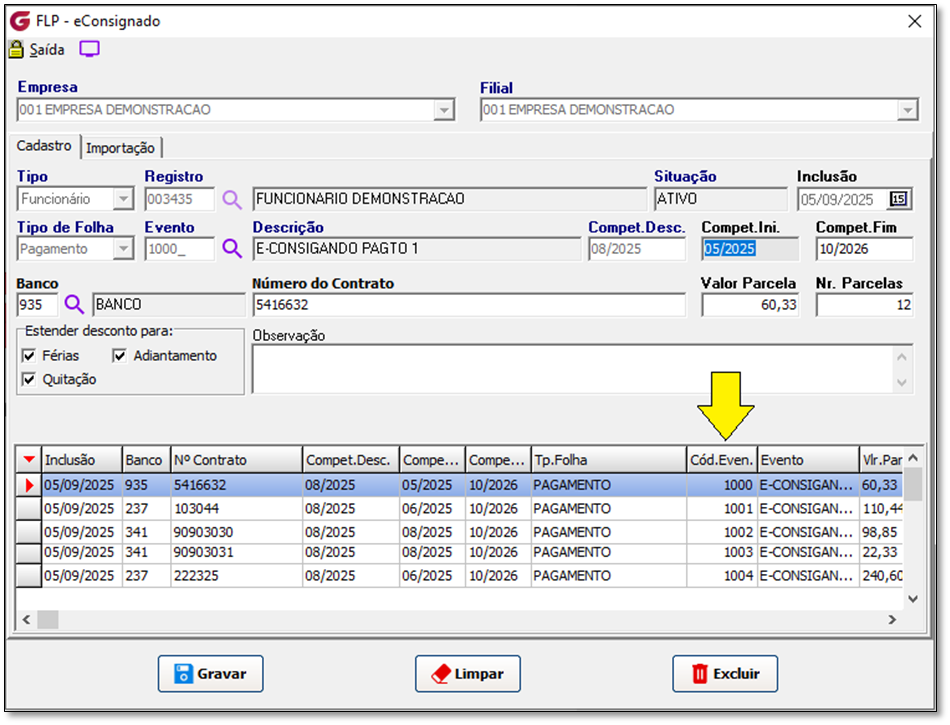
Task: Open the Banco search magnifier
Action: tap(74, 304)
